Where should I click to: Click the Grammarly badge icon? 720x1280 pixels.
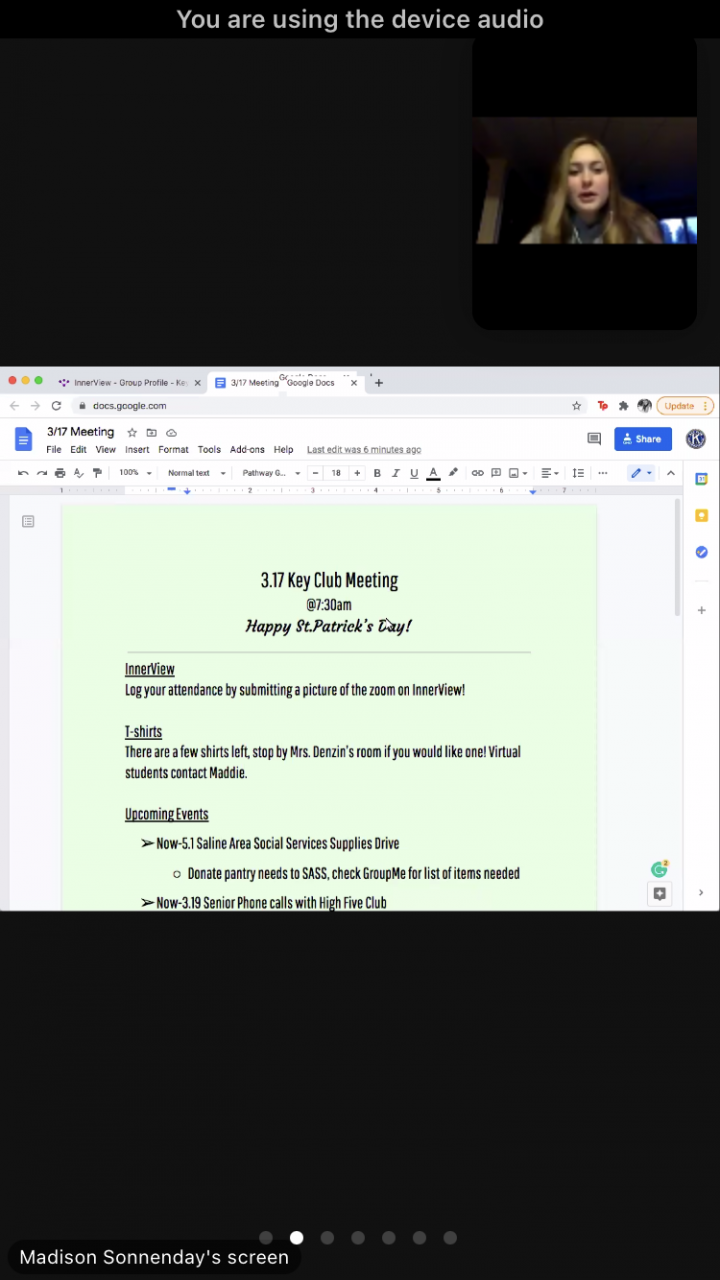[x=659, y=869]
